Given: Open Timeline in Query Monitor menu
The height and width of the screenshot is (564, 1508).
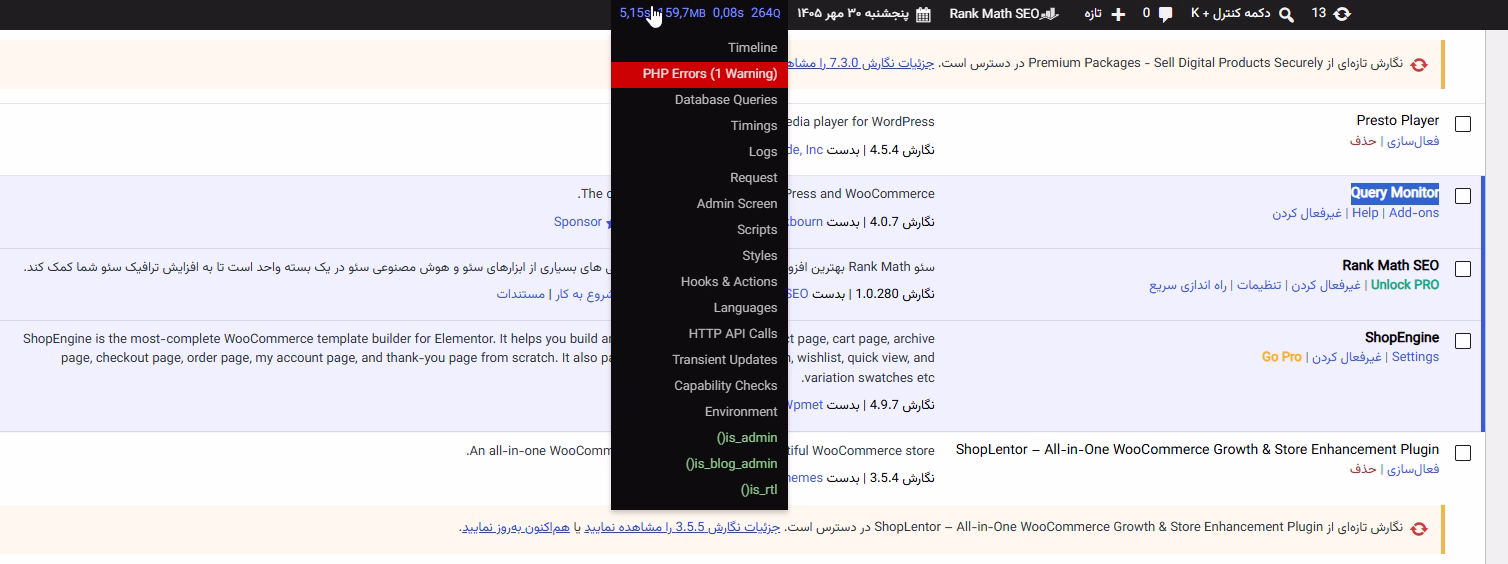Looking at the screenshot, I should tap(699, 47).
